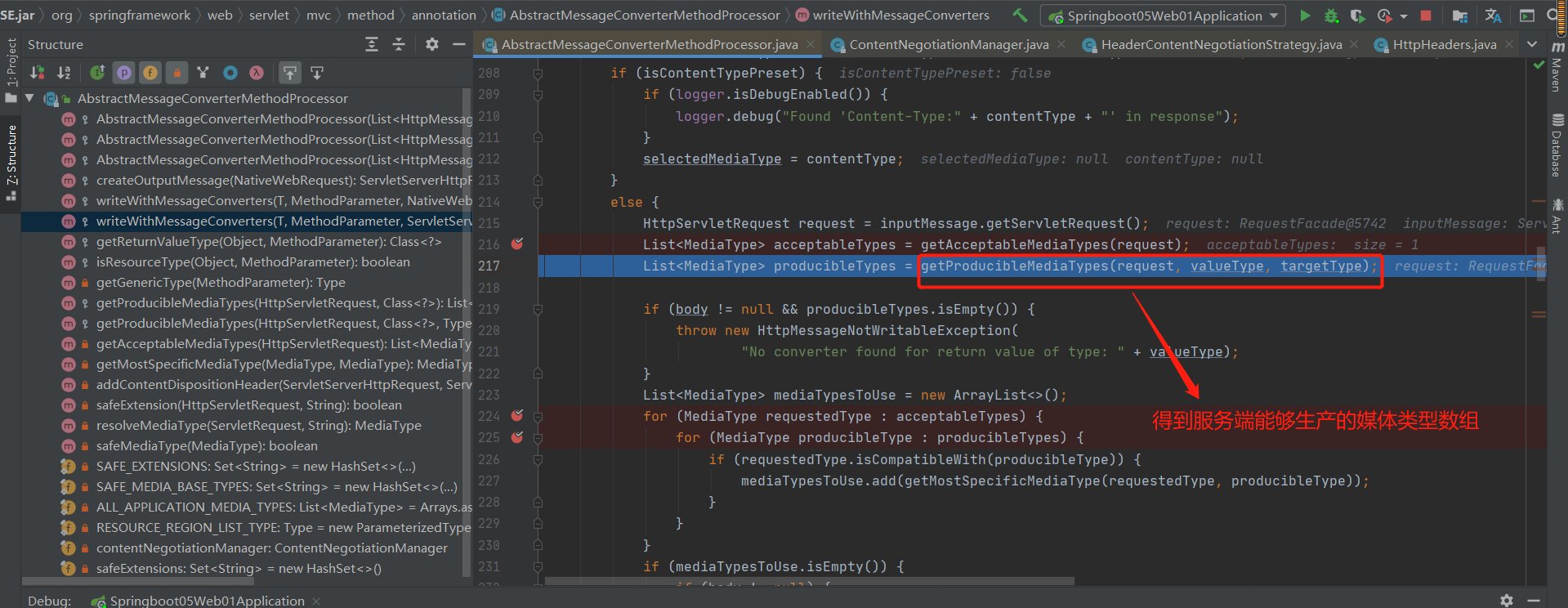Switch to HttpHeaders.java tab

click(1445, 44)
